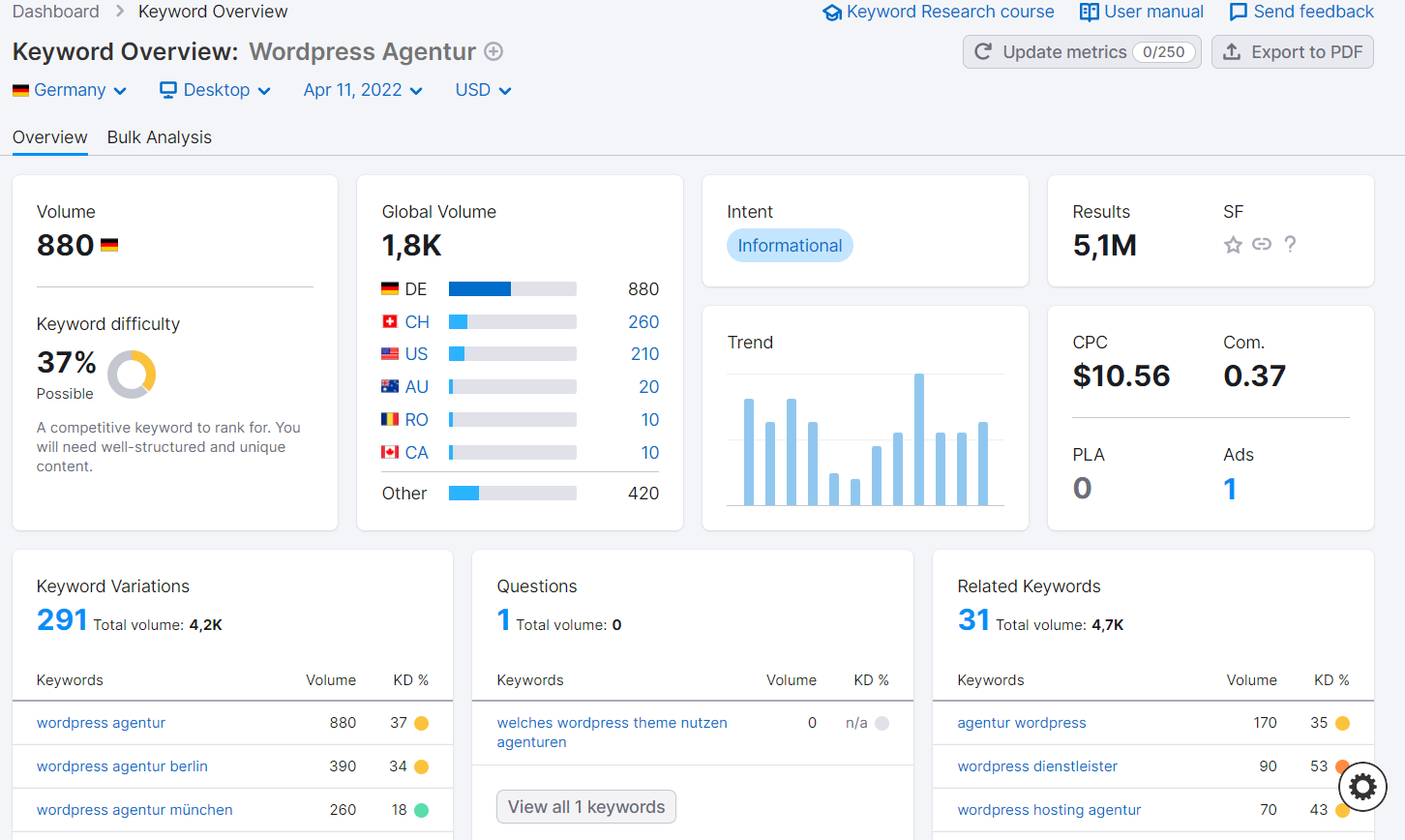1405x840 pixels.
Task: Click the grey n/a KD dot
Action: click(x=882, y=723)
